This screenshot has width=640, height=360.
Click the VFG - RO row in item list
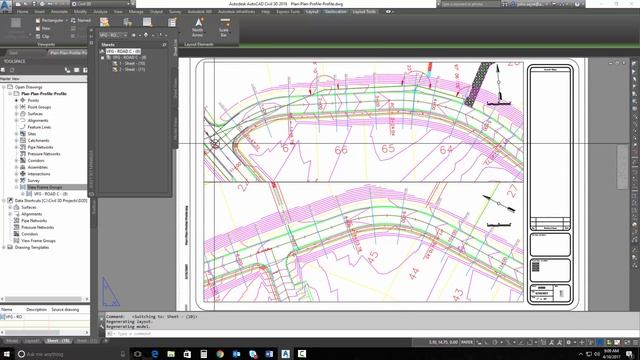pos(44,317)
